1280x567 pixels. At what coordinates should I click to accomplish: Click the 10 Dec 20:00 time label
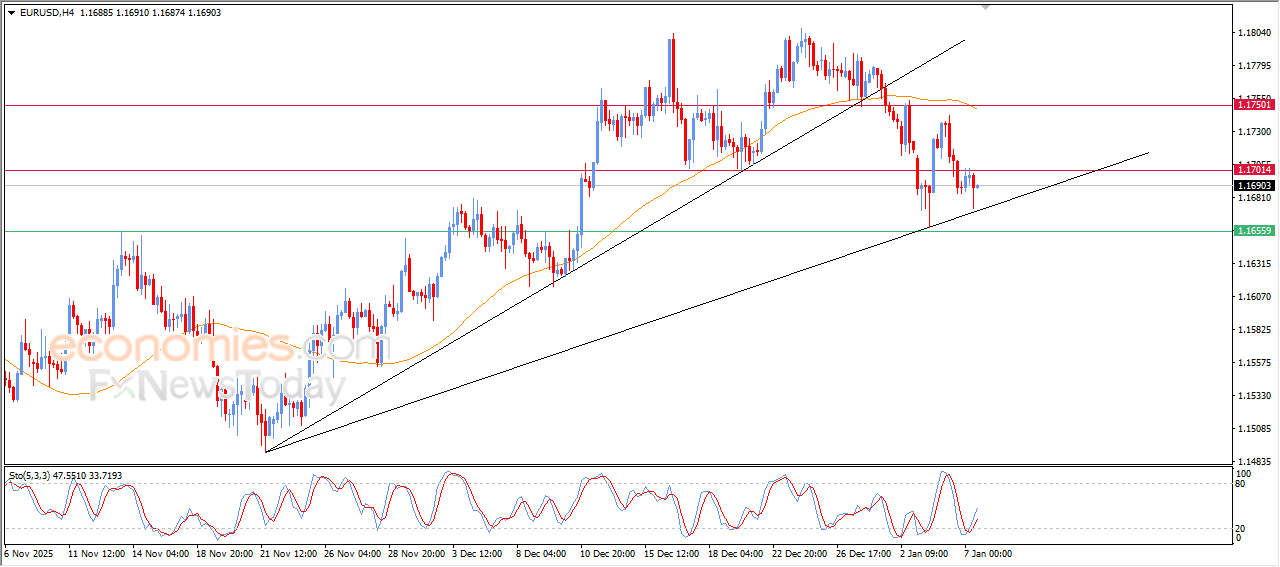(x=608, y=553)
